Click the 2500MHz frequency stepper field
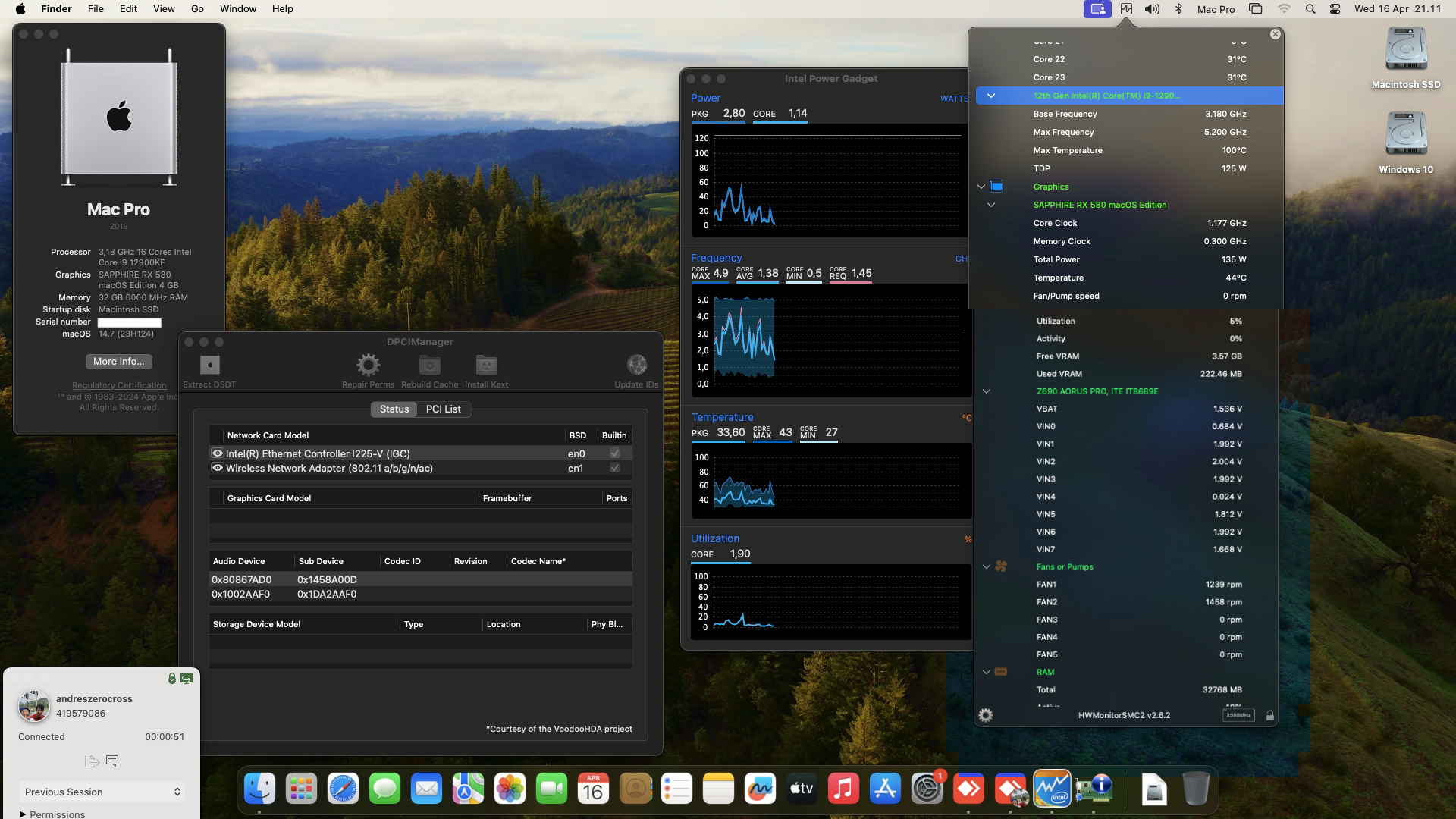 click(x=1238, y=715)
